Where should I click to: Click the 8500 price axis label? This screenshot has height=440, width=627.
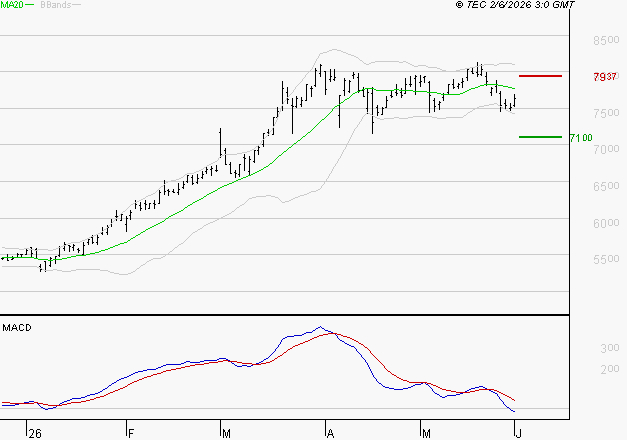606,40
